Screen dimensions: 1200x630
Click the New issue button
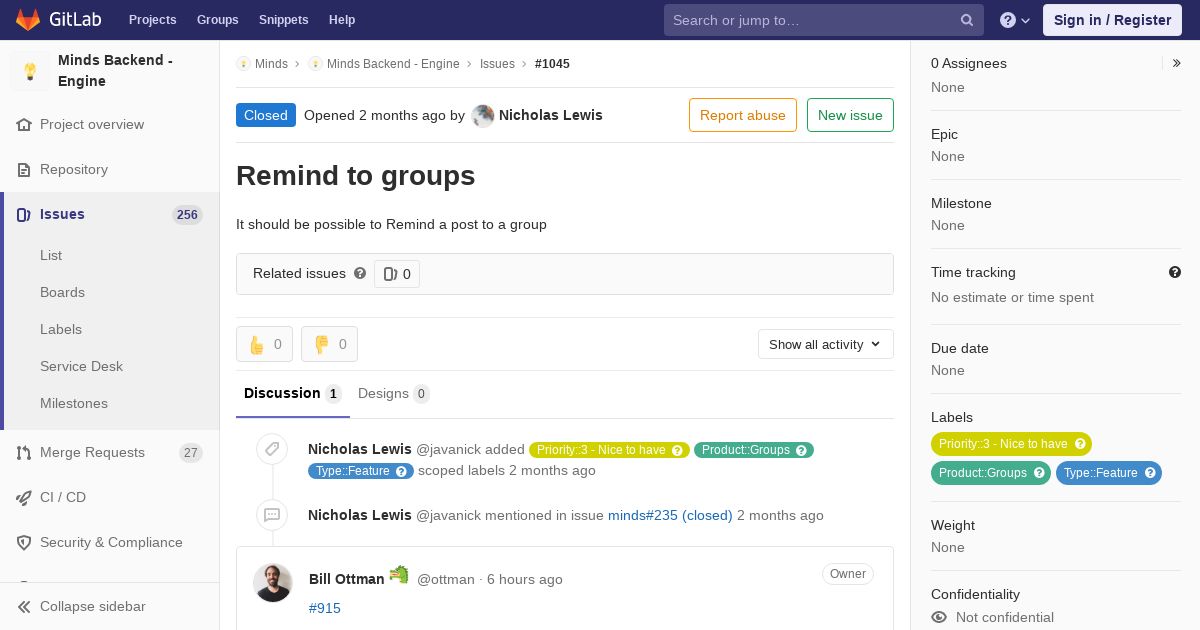850,115
